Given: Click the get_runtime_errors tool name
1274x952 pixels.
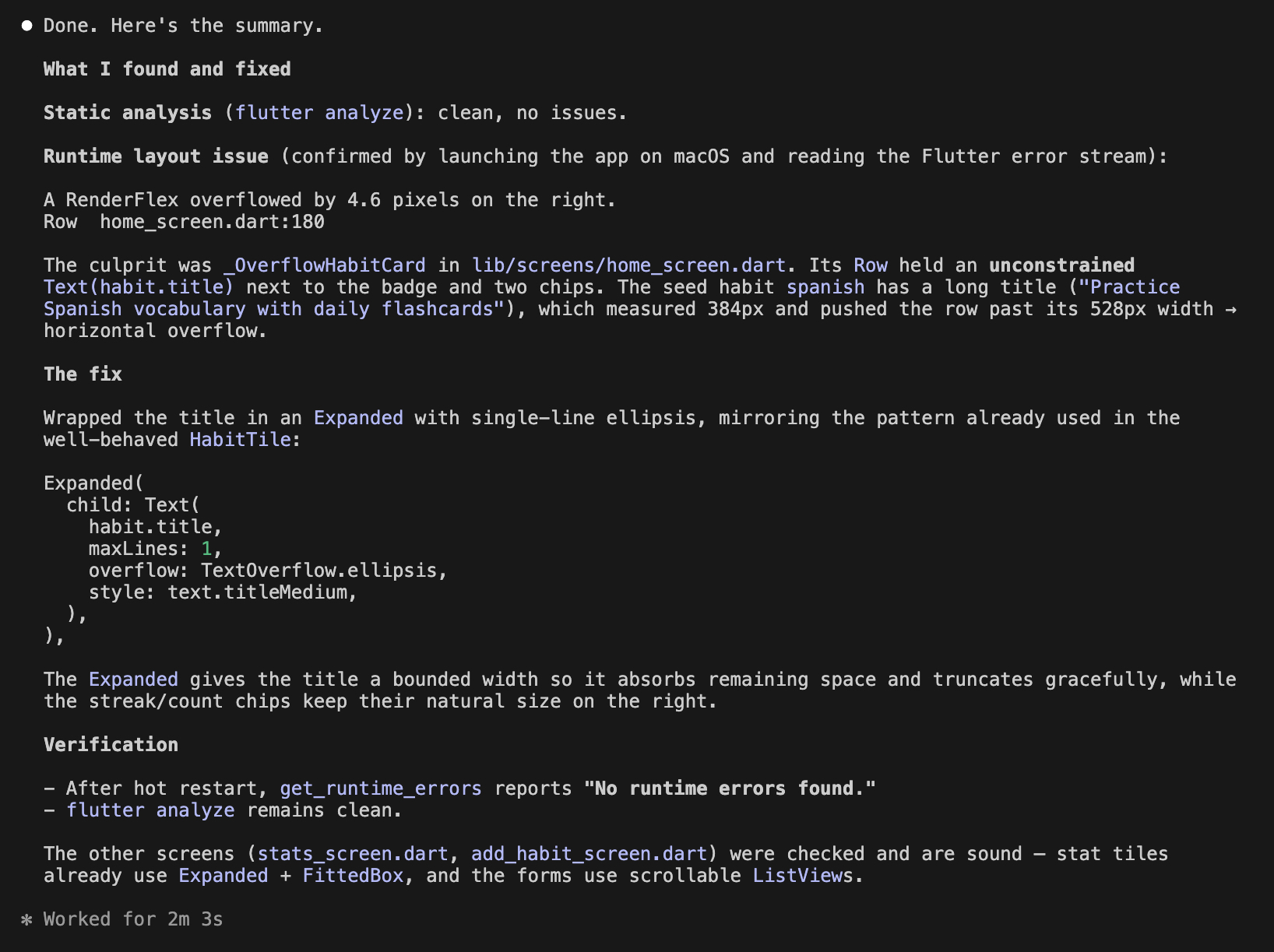Looking at the screenshot, I should (381, 789).
